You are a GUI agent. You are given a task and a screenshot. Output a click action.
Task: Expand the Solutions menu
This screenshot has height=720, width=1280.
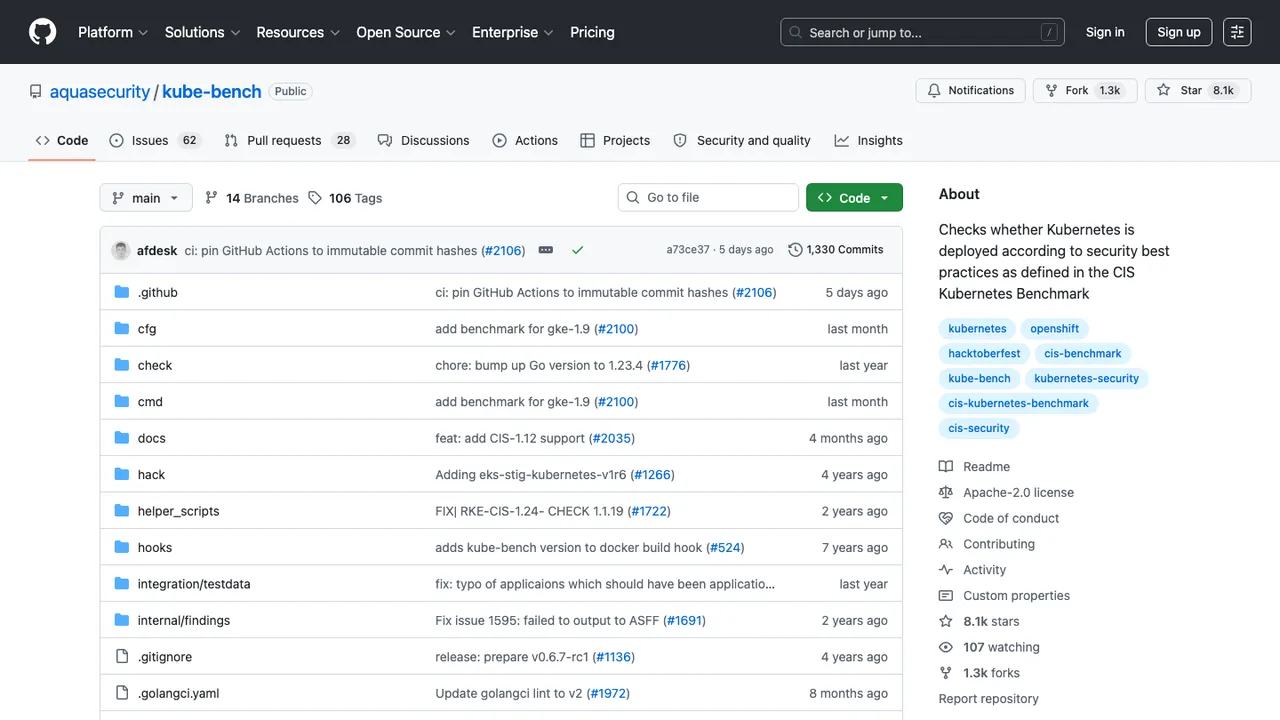203,32
